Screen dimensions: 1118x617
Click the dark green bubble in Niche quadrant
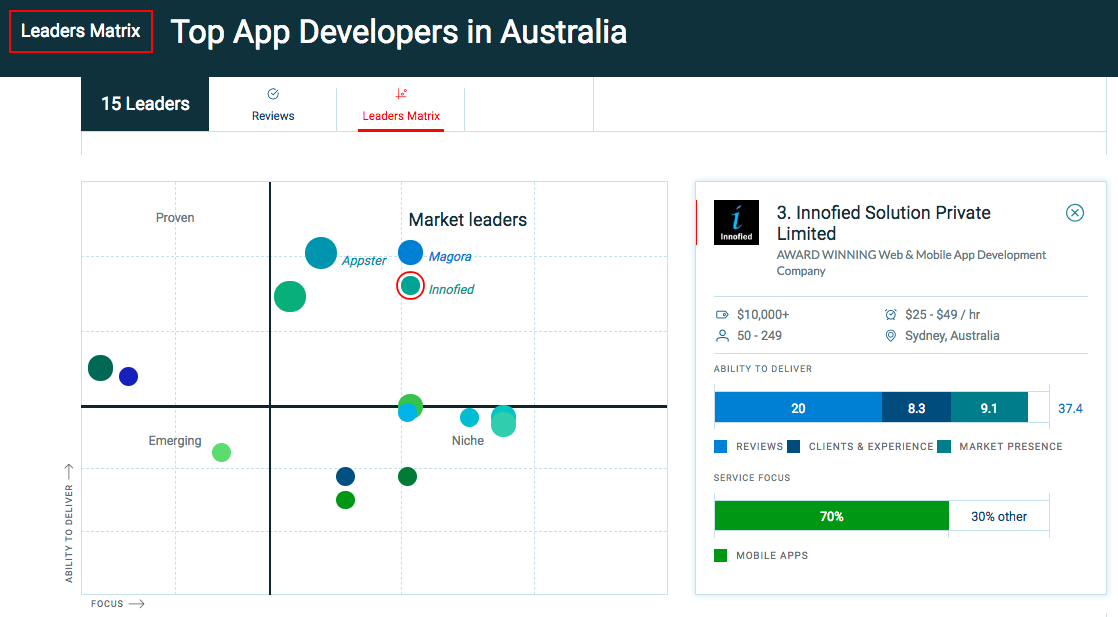tap(407, 476)
